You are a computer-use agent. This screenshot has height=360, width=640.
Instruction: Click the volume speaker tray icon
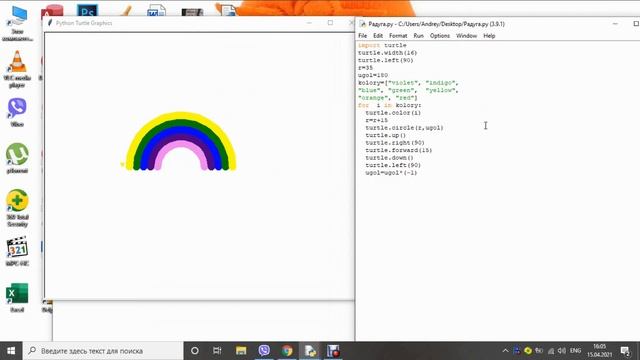pyautogui.click(x=562, y=351)
